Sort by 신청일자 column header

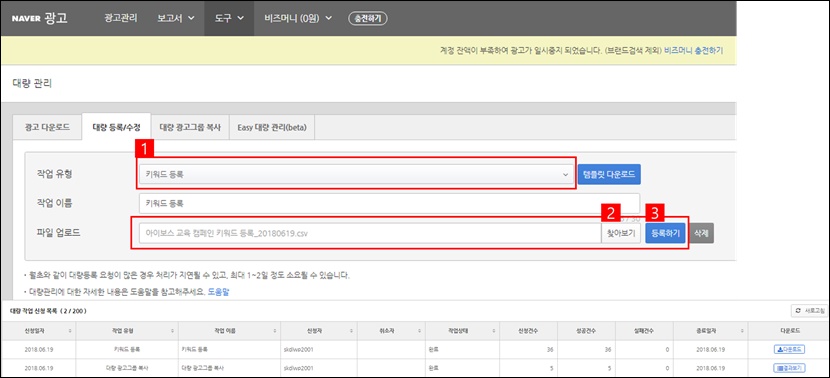(38, 330)
